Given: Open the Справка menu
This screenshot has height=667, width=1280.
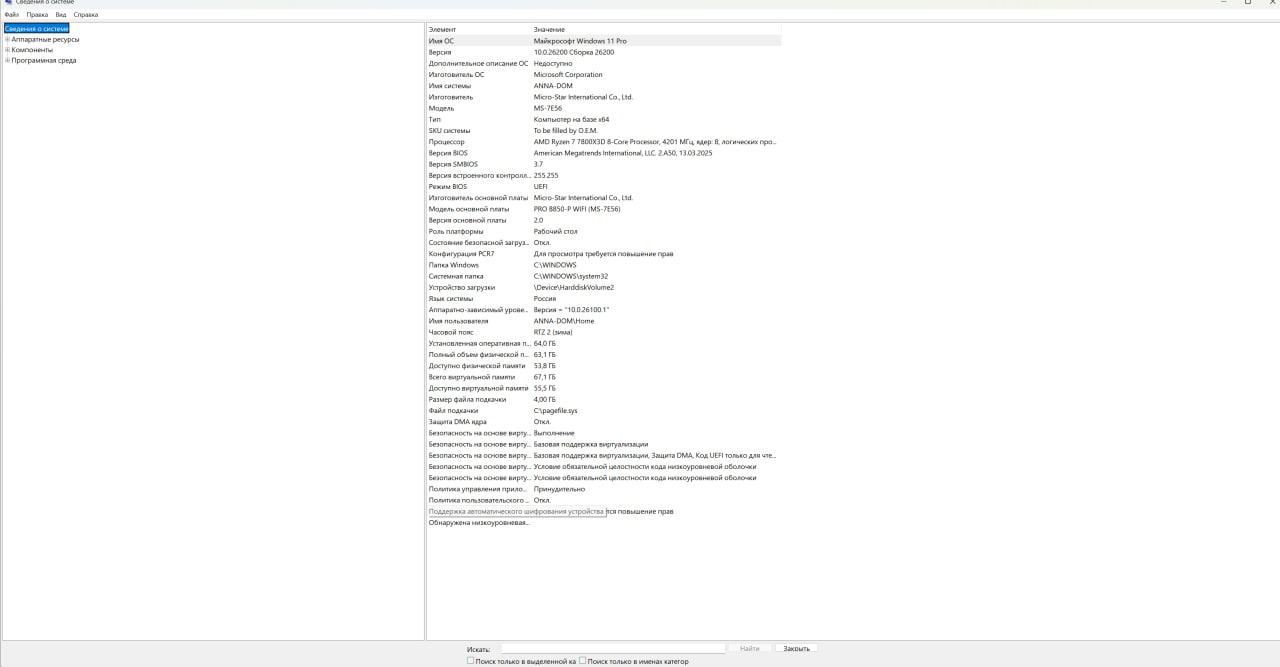Looking at the screenshot, I should tap(86, 15).
